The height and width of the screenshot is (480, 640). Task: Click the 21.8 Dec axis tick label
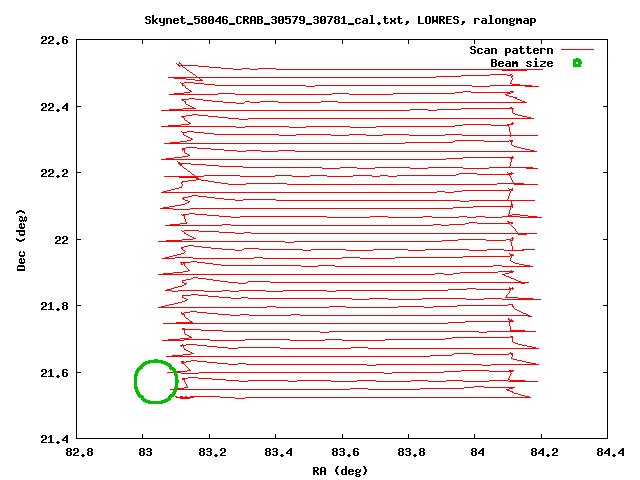tap(54, 306)
